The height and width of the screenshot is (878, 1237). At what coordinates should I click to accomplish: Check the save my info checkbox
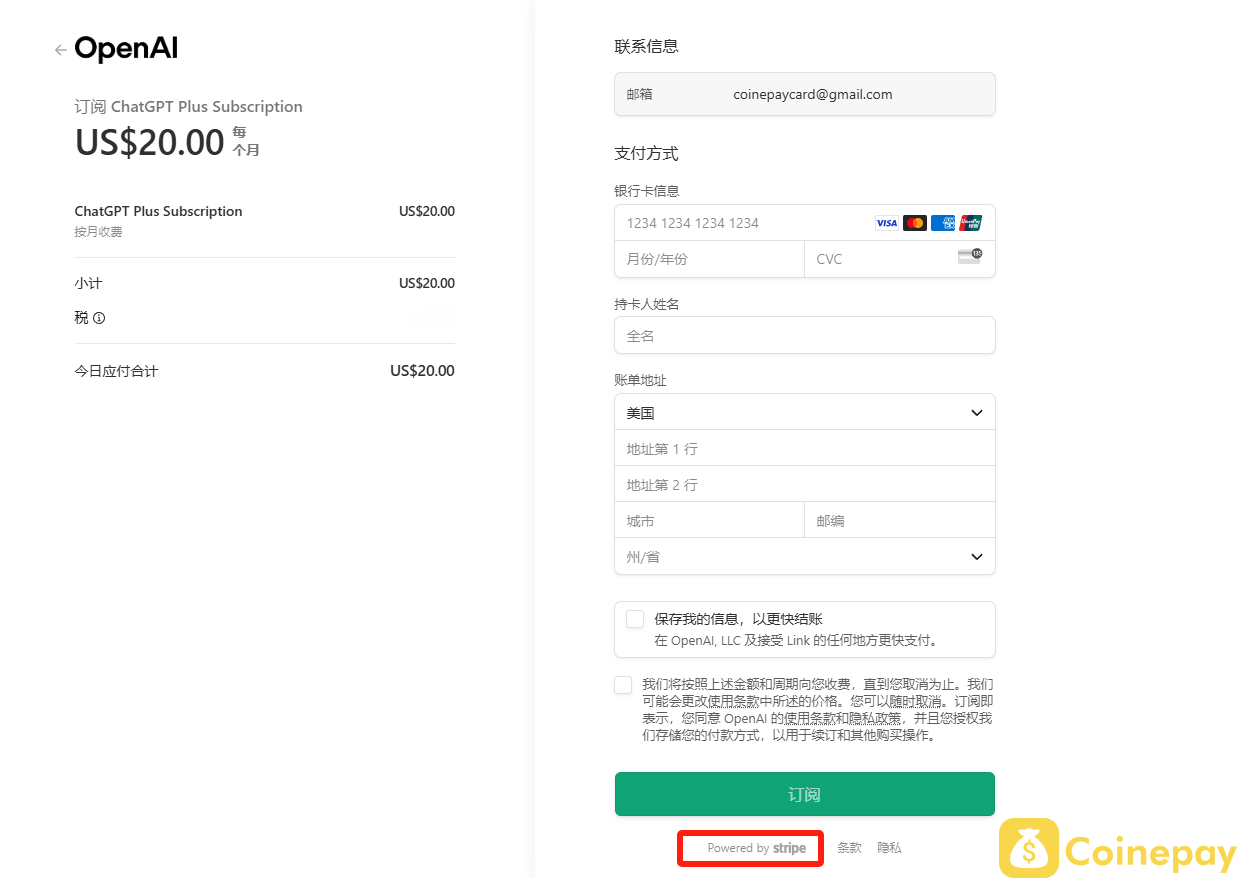coord(635,619)
